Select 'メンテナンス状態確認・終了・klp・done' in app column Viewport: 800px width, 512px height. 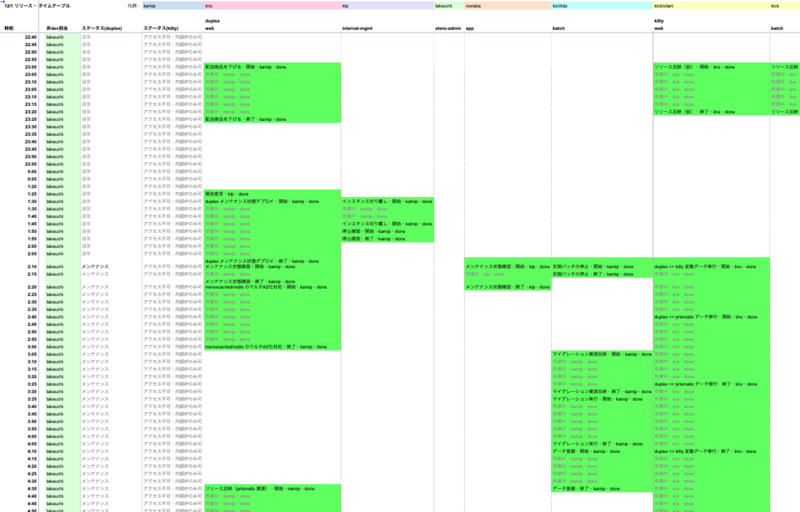(508, 287)
